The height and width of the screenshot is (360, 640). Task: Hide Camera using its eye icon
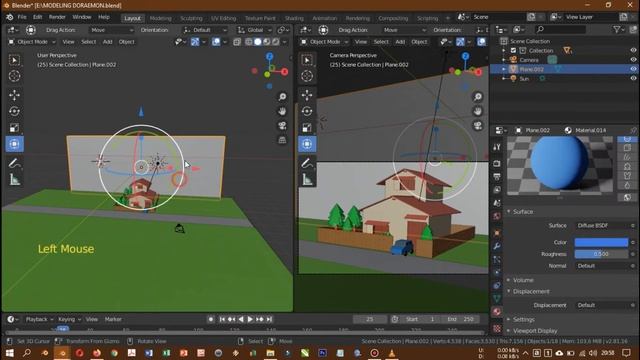click(x=633, y=60)
